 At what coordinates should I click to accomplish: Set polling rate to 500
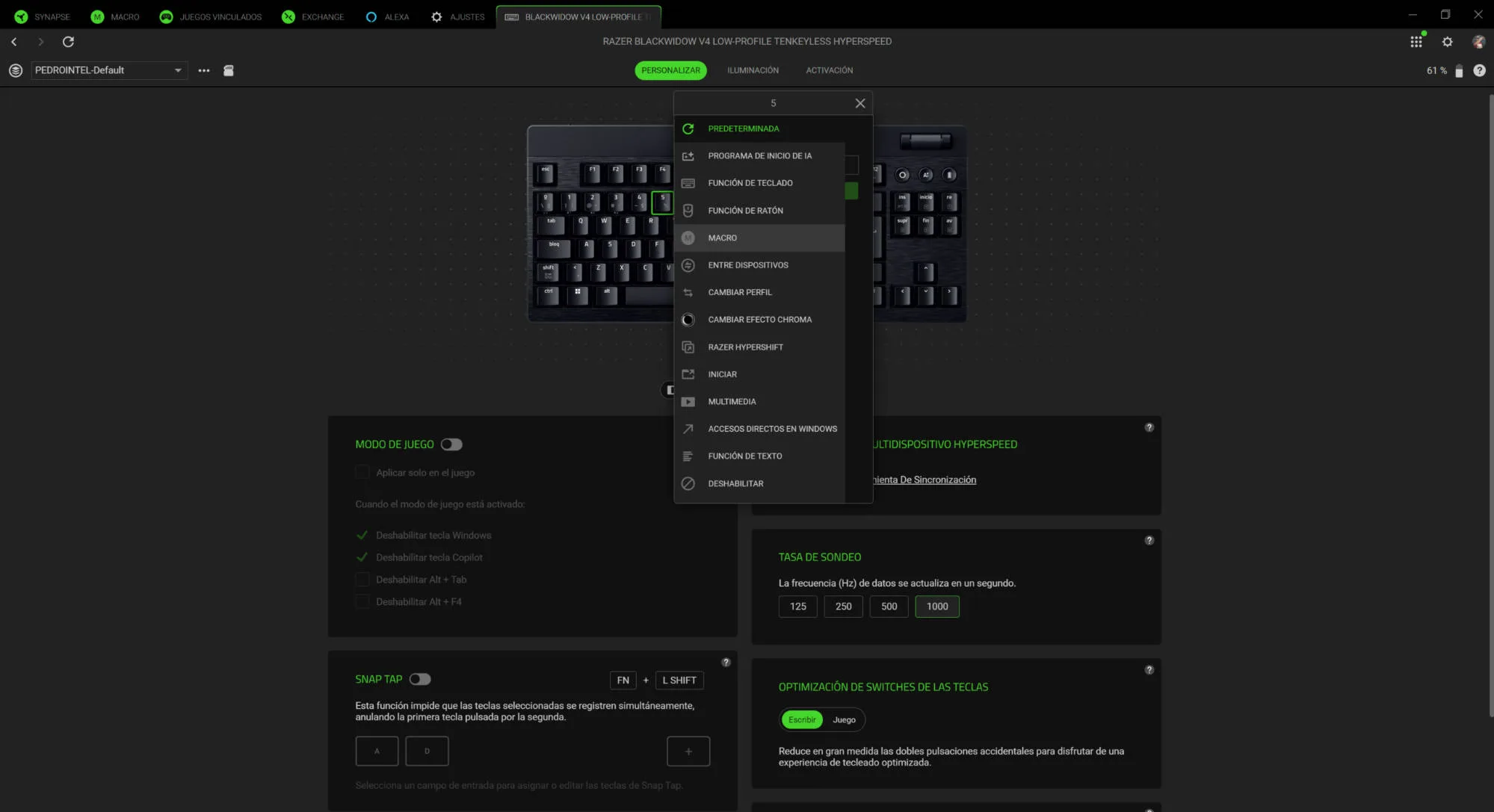click(889, 607)
